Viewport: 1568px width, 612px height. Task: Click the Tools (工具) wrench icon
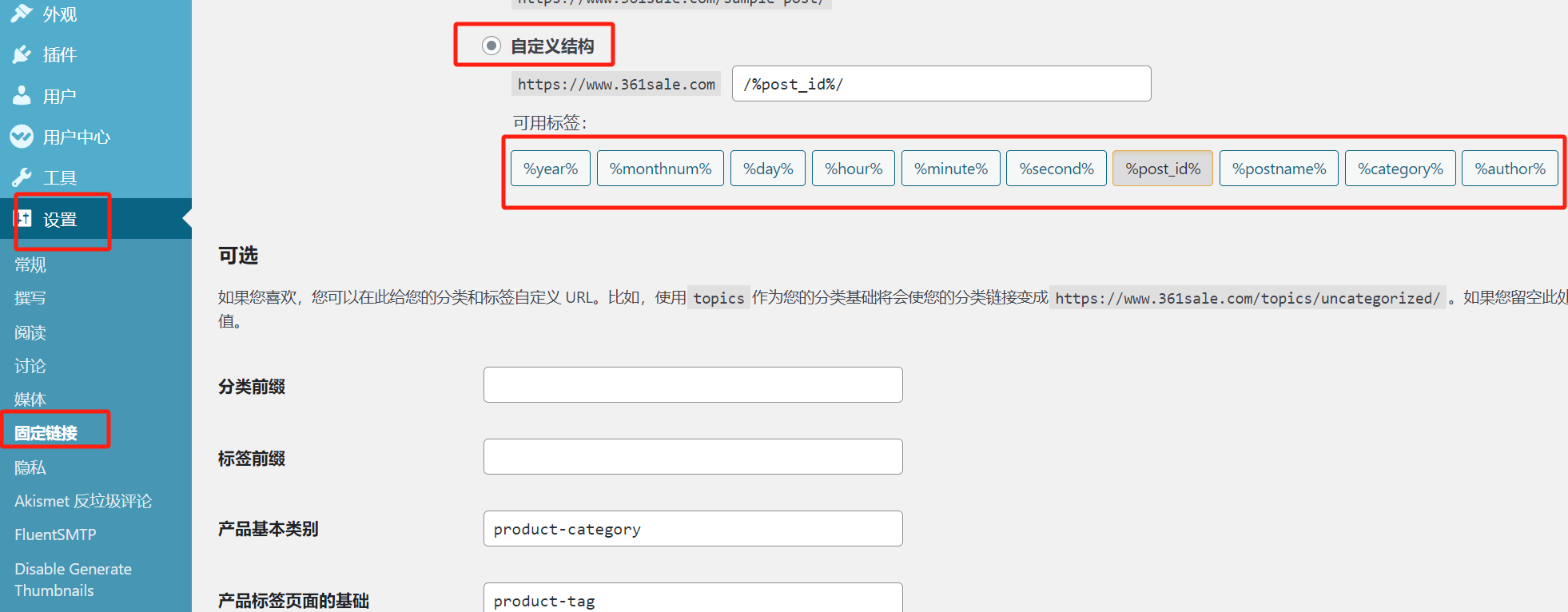click(22, 177)
